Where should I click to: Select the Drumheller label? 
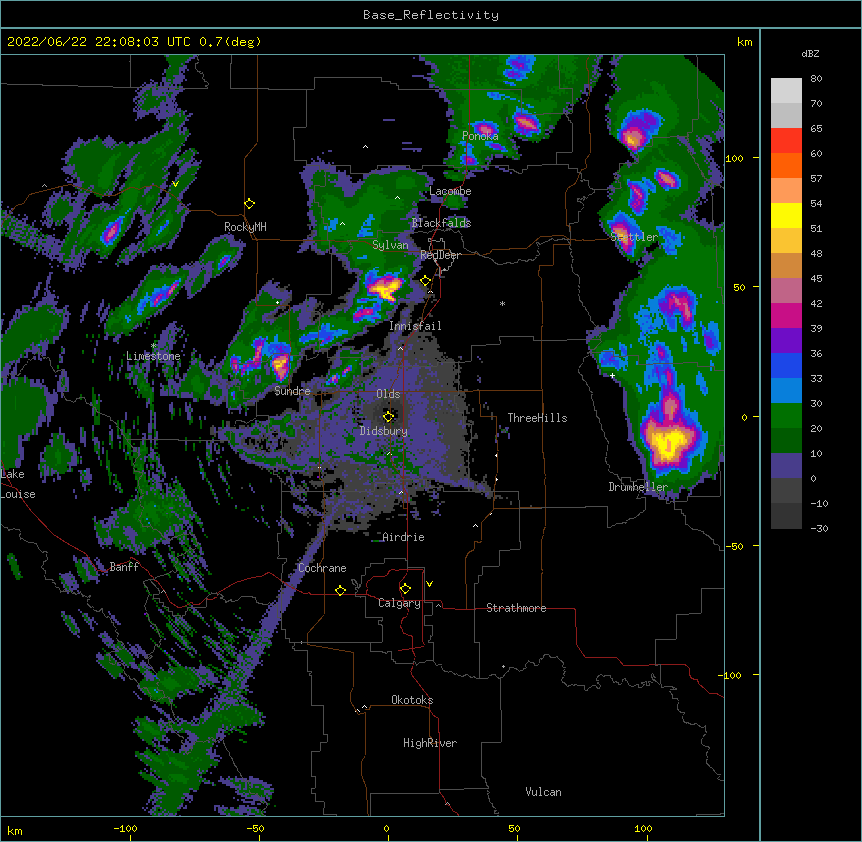638,487
